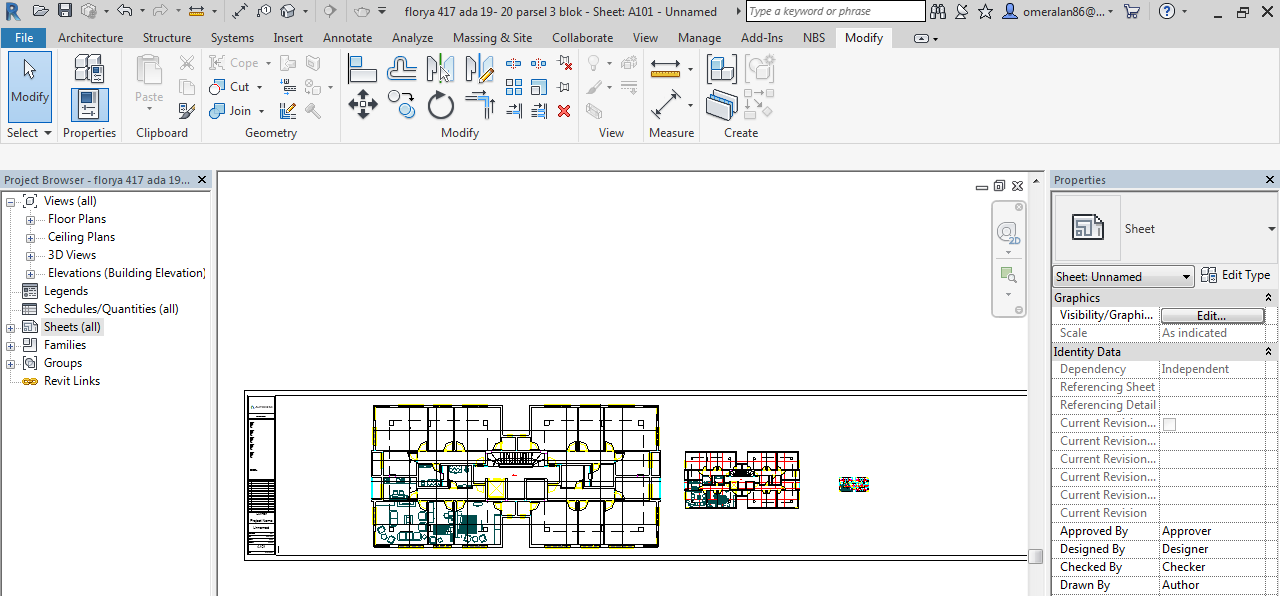Switch to the Massing & Site tab
Screen dimensions: 1280x596
[x=493, y=37]
